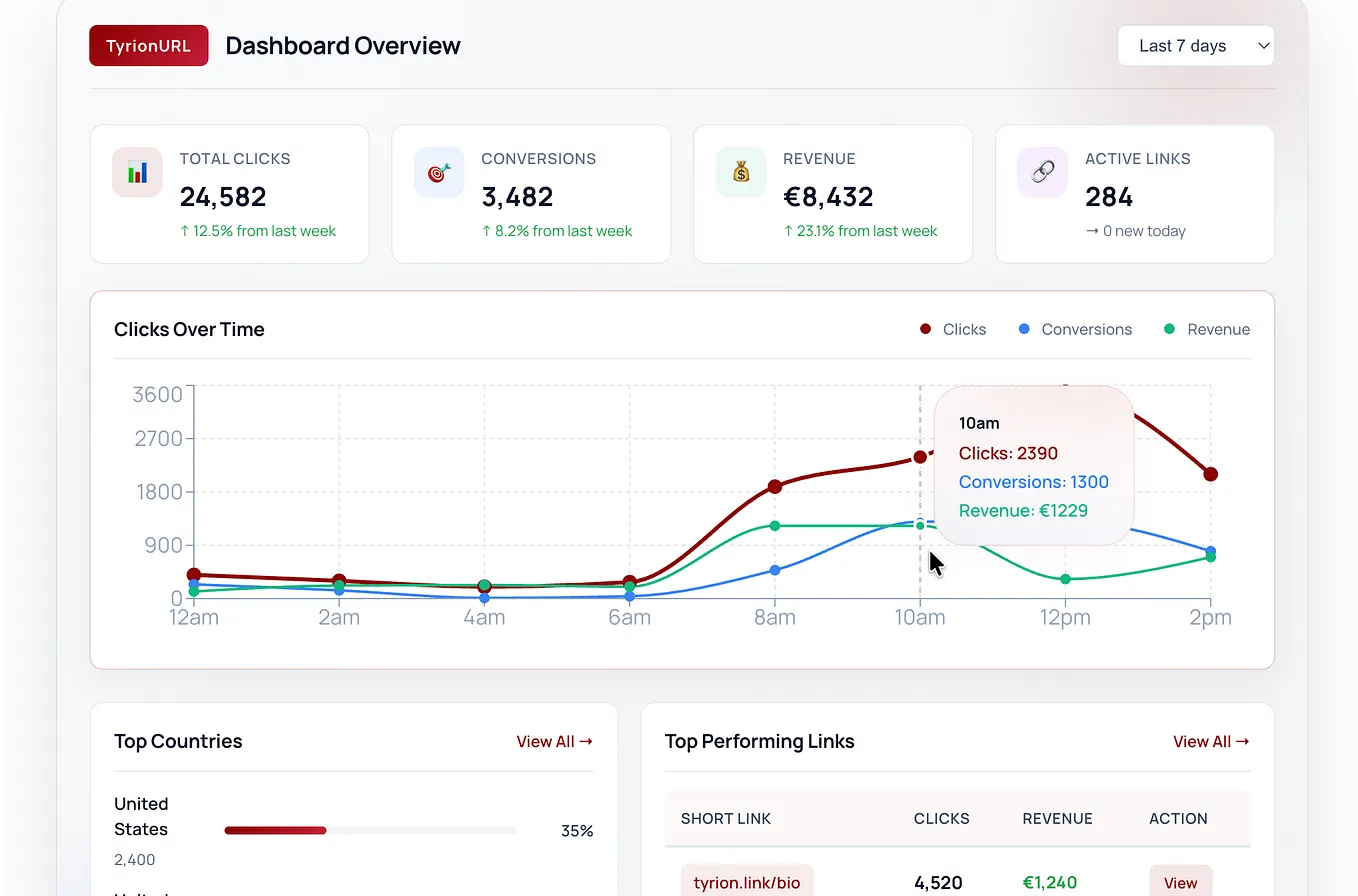Sort table by Revenue column header
This screenshot has height=896, width=1358.
(1057, 818)
